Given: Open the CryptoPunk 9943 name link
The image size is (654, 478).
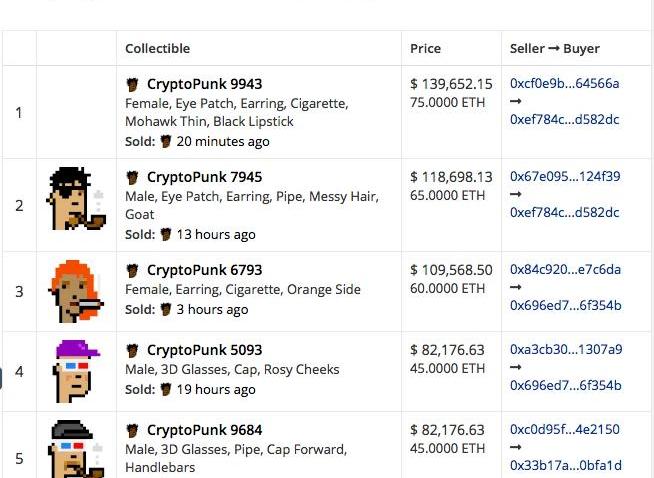Looking at the screenshot, I should [204, 85].
